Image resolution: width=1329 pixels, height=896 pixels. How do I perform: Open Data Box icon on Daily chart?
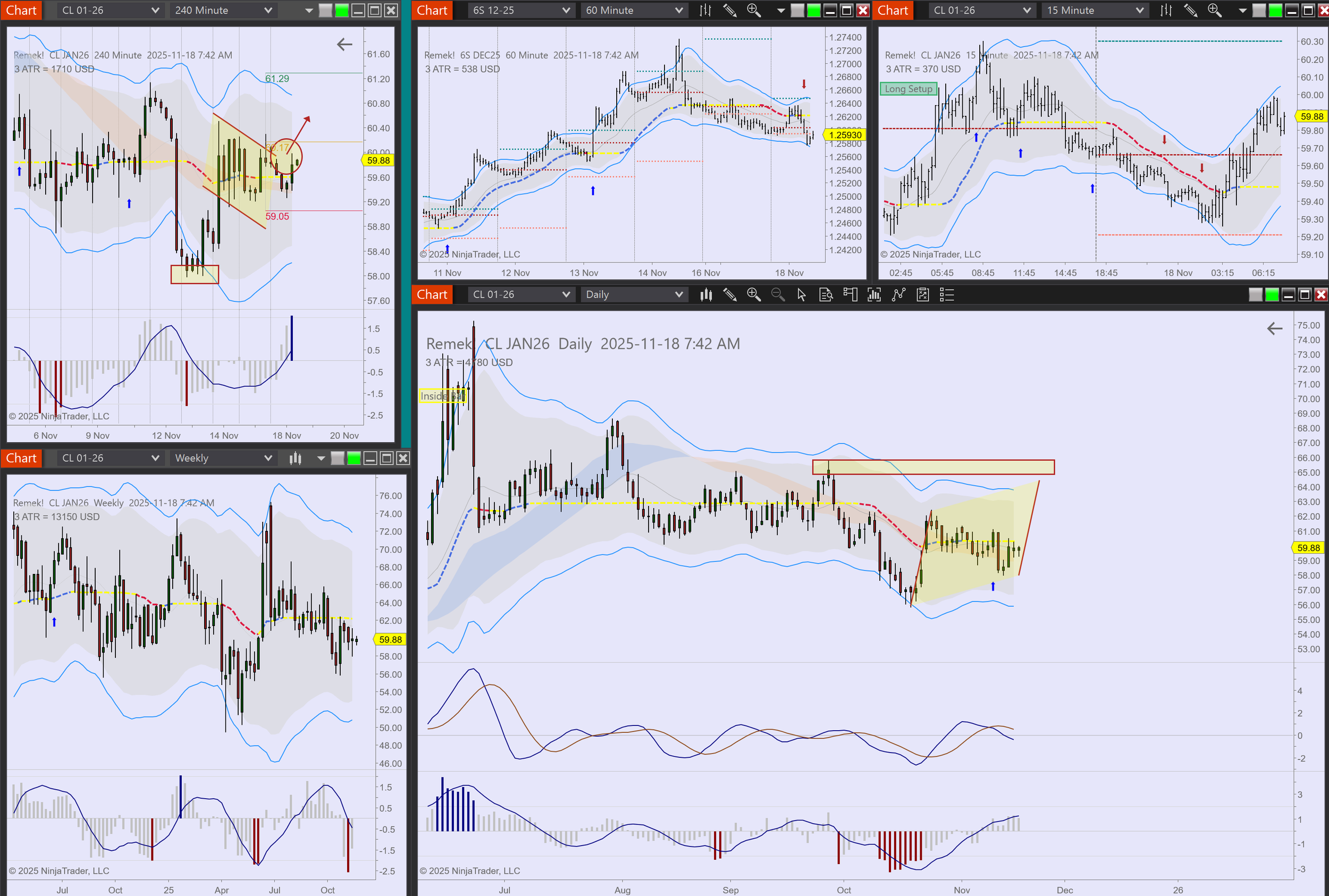(826, 295)
